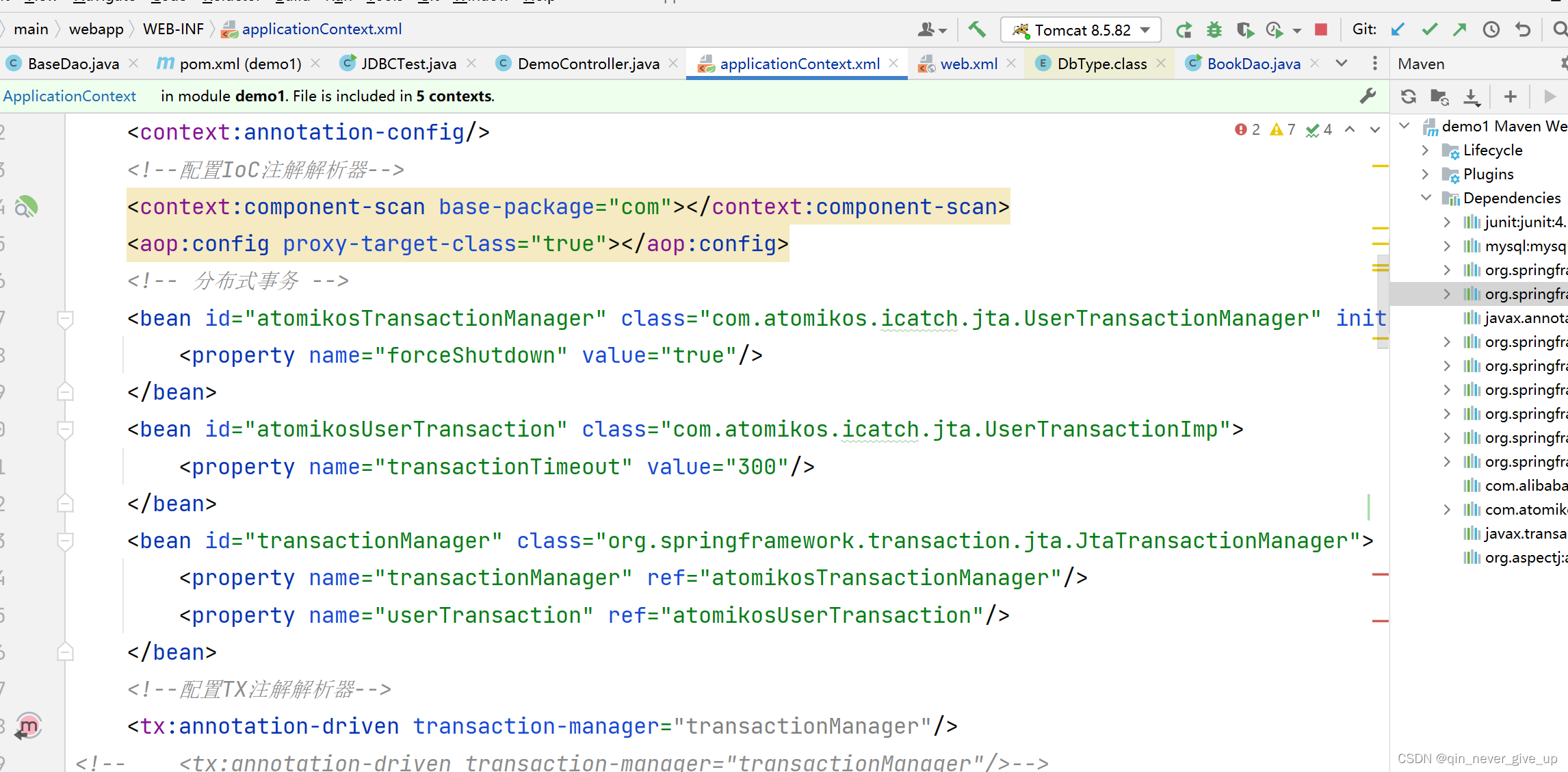This screenshot has height=772, width=1568.
Task: Go to previous highlighted error arrow
Action: [1350, 129]
